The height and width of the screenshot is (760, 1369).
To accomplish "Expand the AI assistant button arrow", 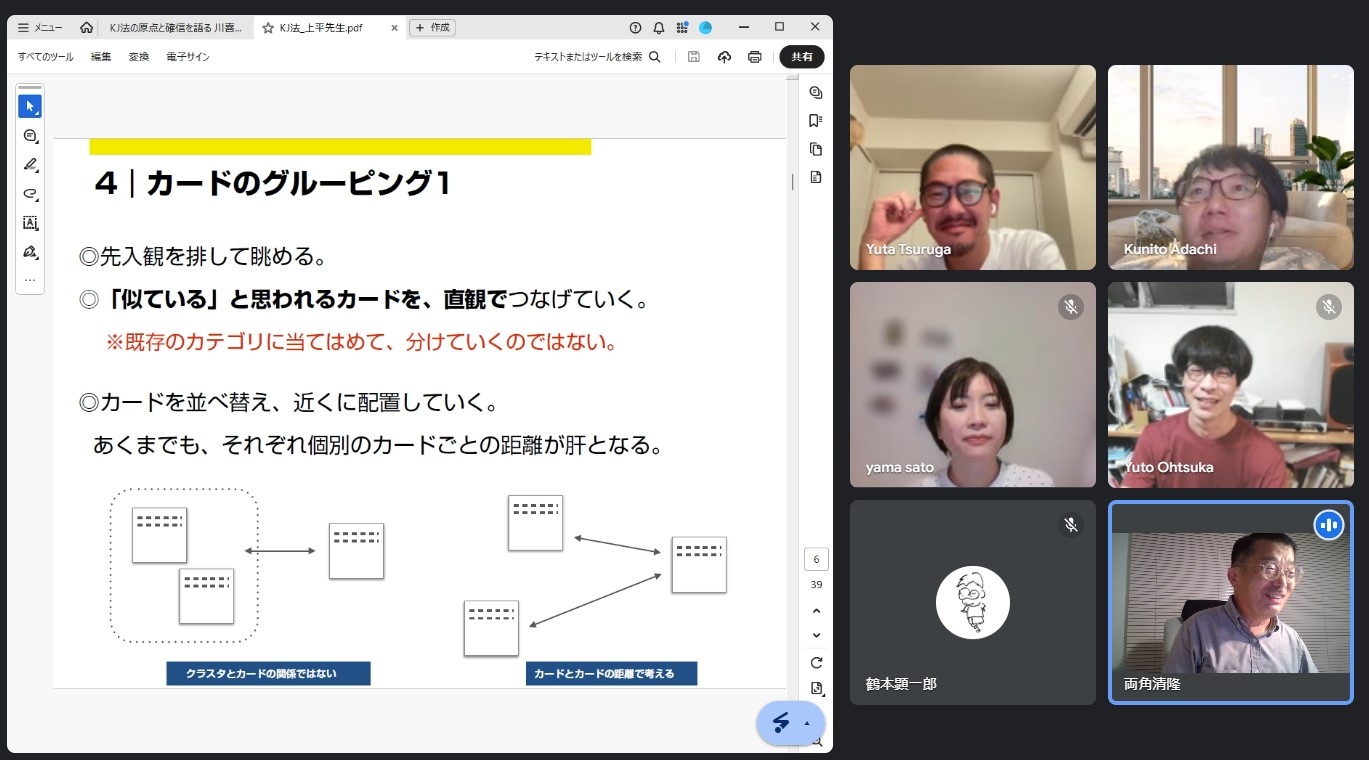I will click(807, 723).
